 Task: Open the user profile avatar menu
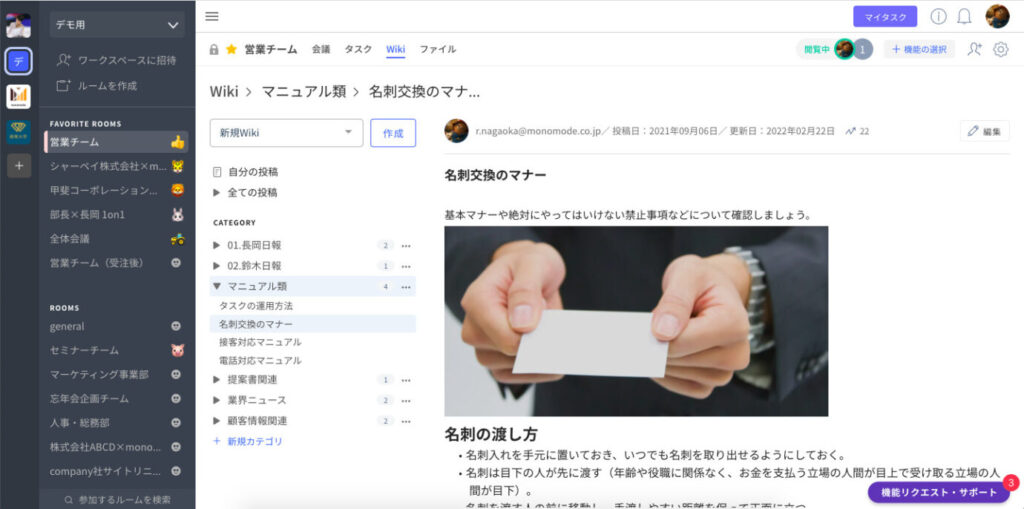point(997,16)
